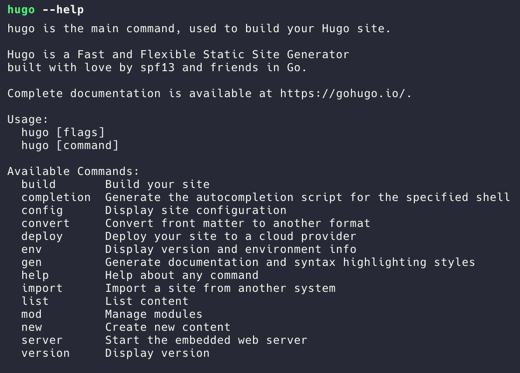
Task: Click the gen command entry
Action: point(32,263)
